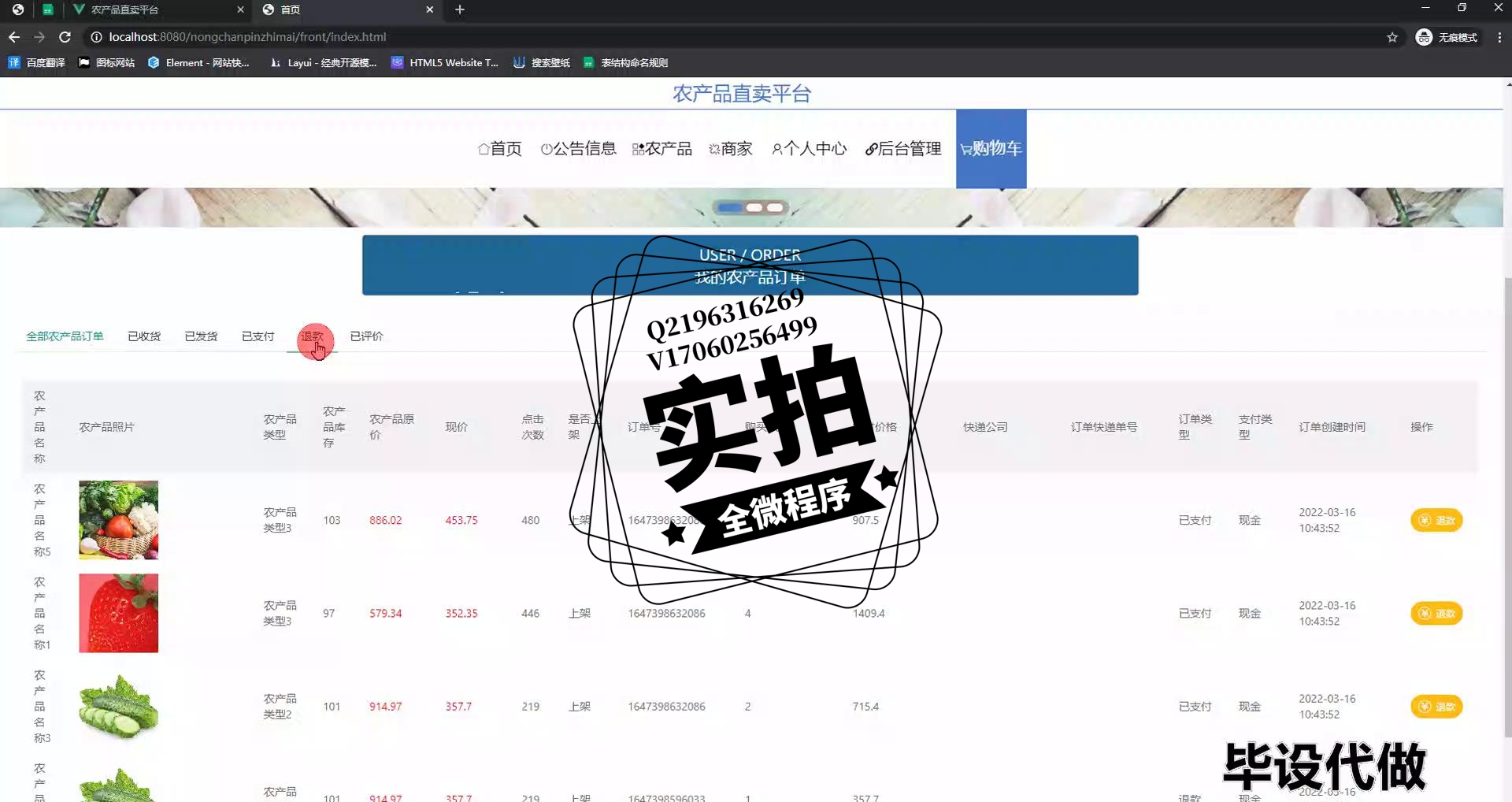Open the strawberry product photo
This screenshot has height=802, width=1512.
pyautogui.click(x=118, y=613)
